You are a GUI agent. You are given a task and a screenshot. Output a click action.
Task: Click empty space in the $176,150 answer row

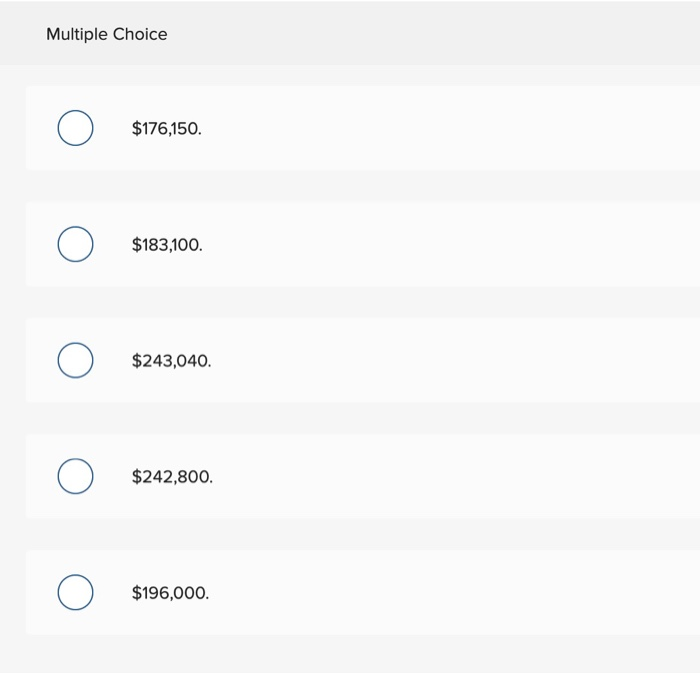tap(450, 128)
